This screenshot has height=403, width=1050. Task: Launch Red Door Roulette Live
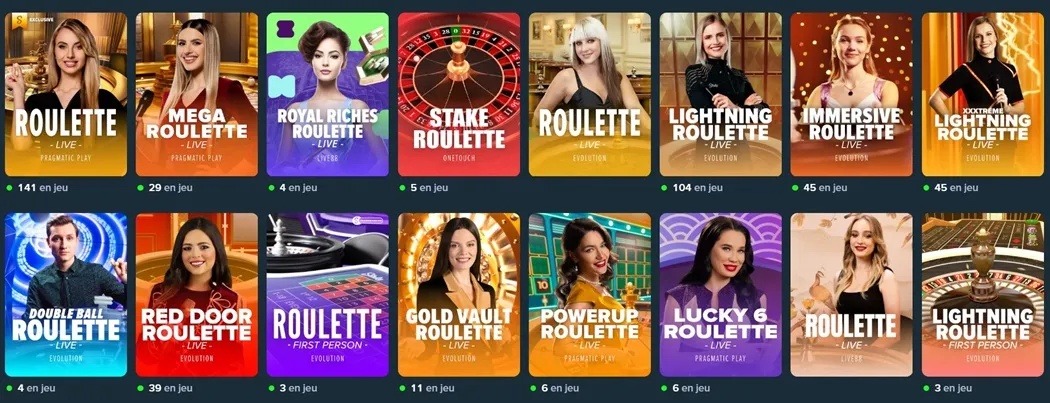(x=197, y=295)
